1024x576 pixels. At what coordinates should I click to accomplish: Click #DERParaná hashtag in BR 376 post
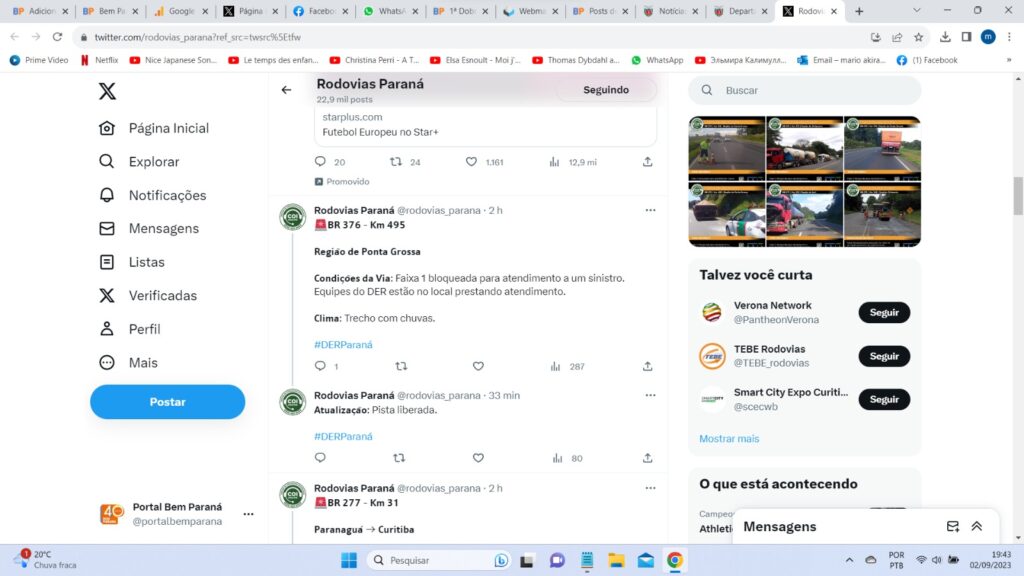click(343, 345)
